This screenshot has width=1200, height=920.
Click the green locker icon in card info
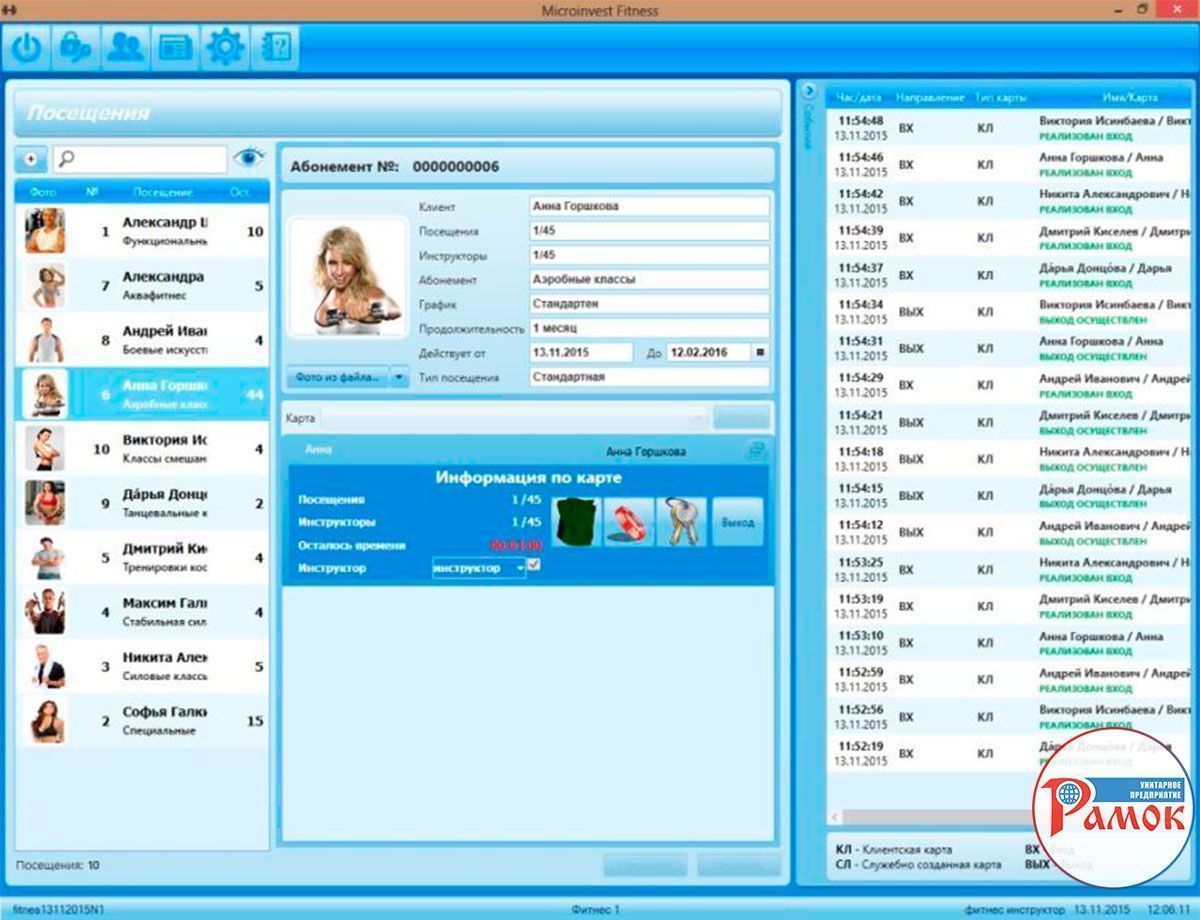(576, 522)
